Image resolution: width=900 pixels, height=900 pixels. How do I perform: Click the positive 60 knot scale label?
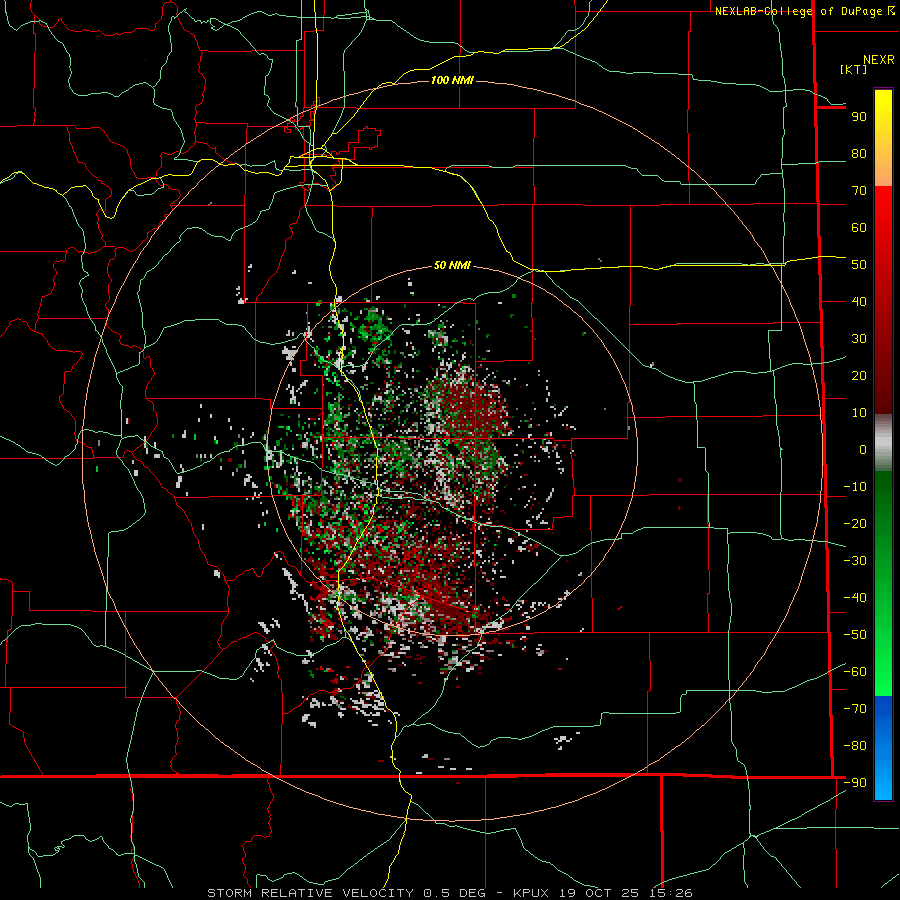(x=859, y=228)
